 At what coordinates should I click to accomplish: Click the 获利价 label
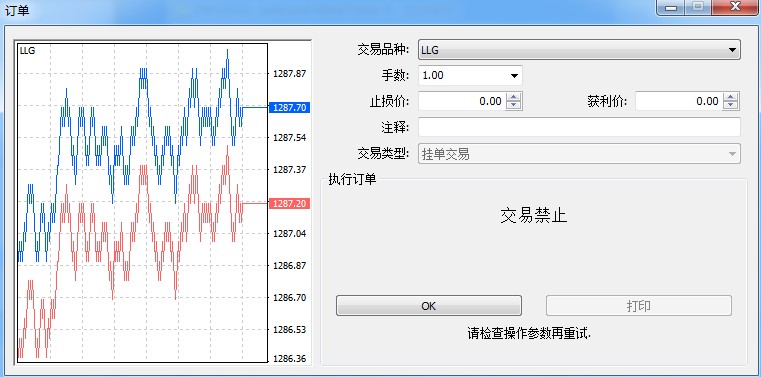607,101
